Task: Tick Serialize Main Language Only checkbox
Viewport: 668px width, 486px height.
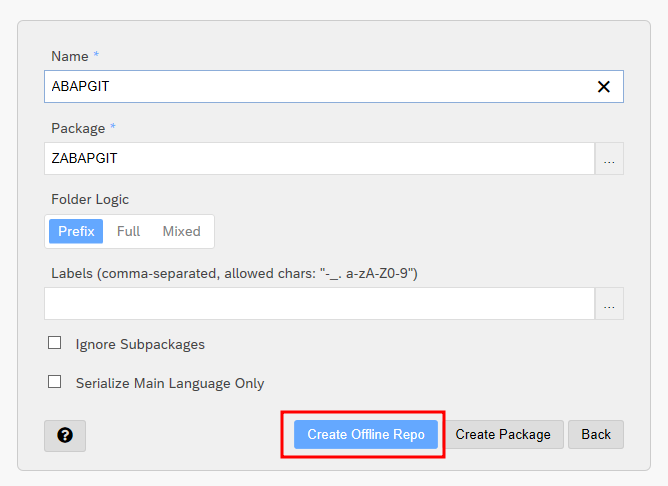Action: [x=55, y=382]
